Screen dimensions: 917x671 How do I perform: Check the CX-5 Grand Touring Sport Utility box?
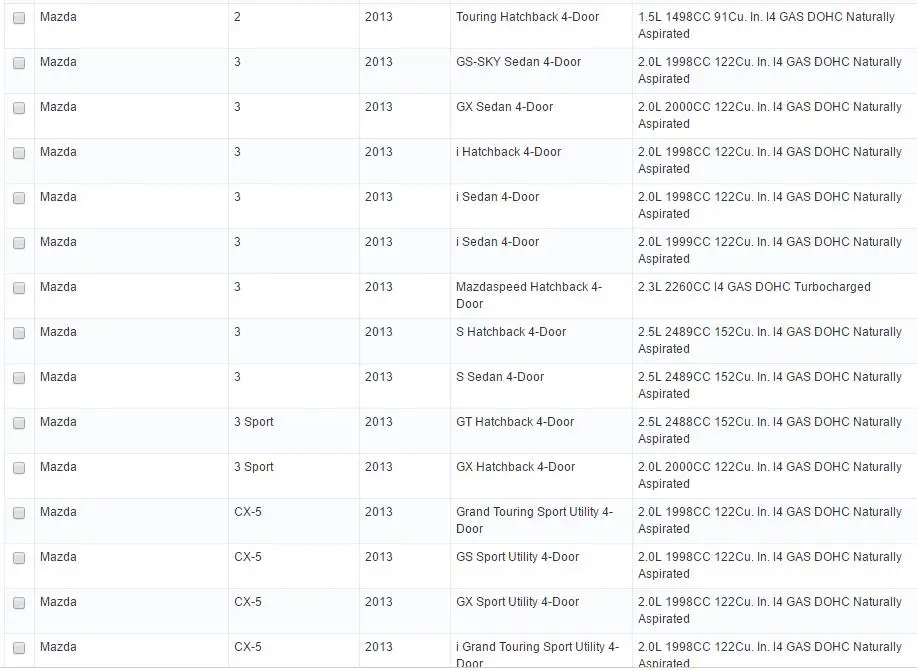tap(19, 514)
